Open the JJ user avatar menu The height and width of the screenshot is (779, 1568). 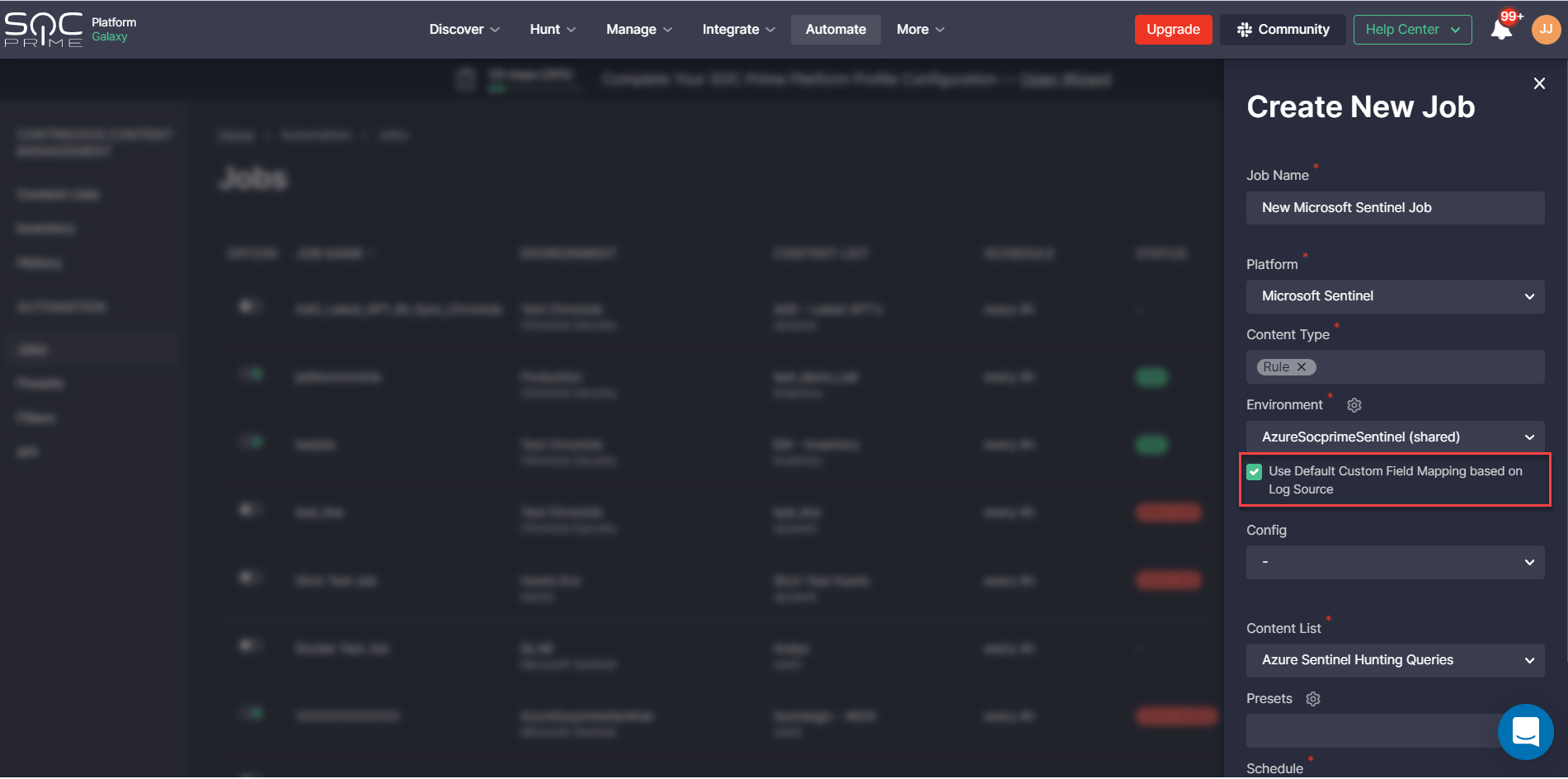pyautogui.click(x=1546, y=30)
